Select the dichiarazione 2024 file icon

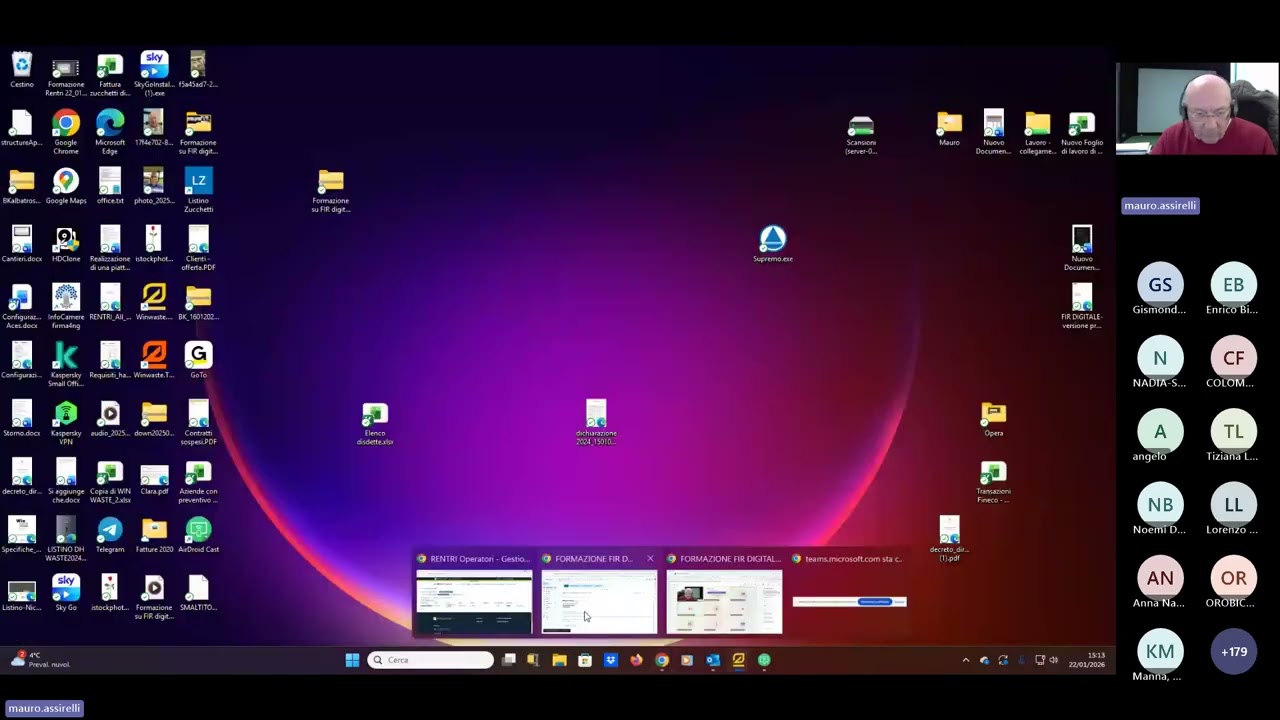click(x=596, y=422)
